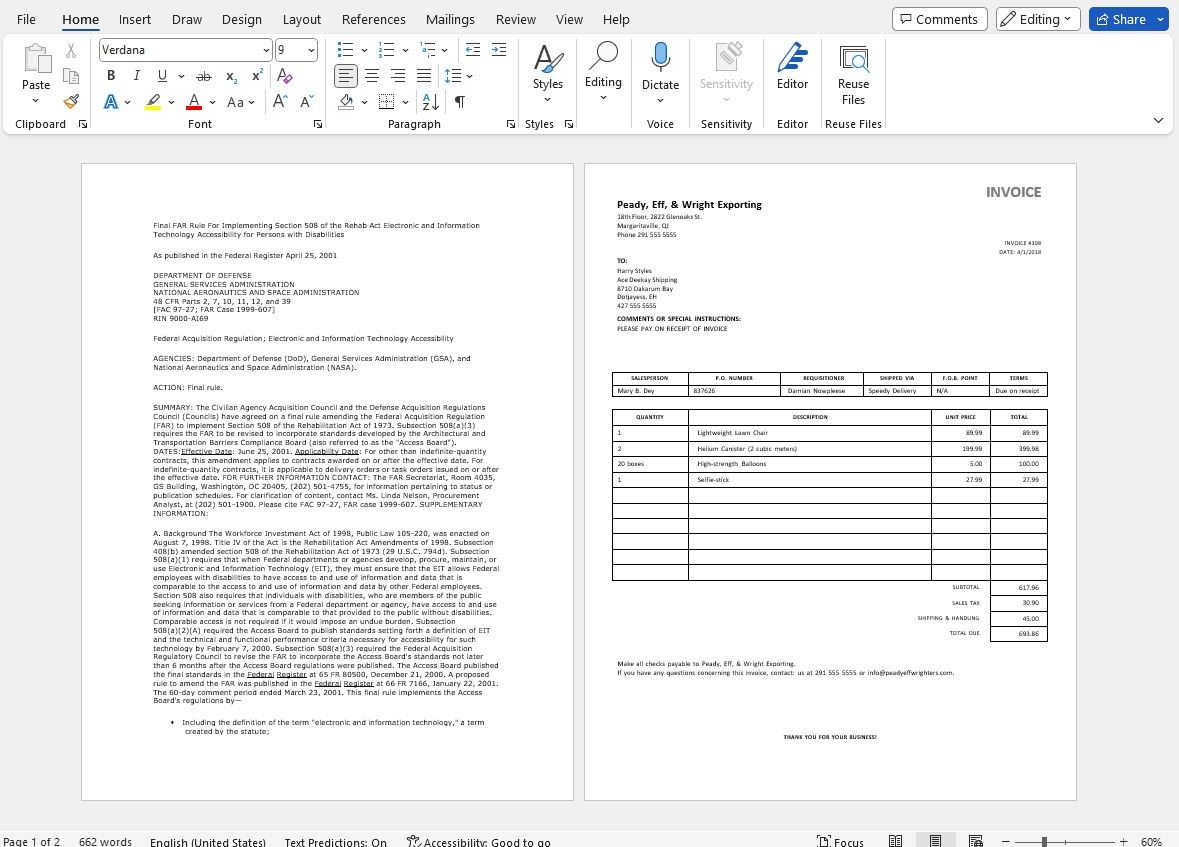Viewport: 1179px width, 847px height.
Task: Expand the text highlight color dropdown arrow
Action: click(x=171, y=102)
